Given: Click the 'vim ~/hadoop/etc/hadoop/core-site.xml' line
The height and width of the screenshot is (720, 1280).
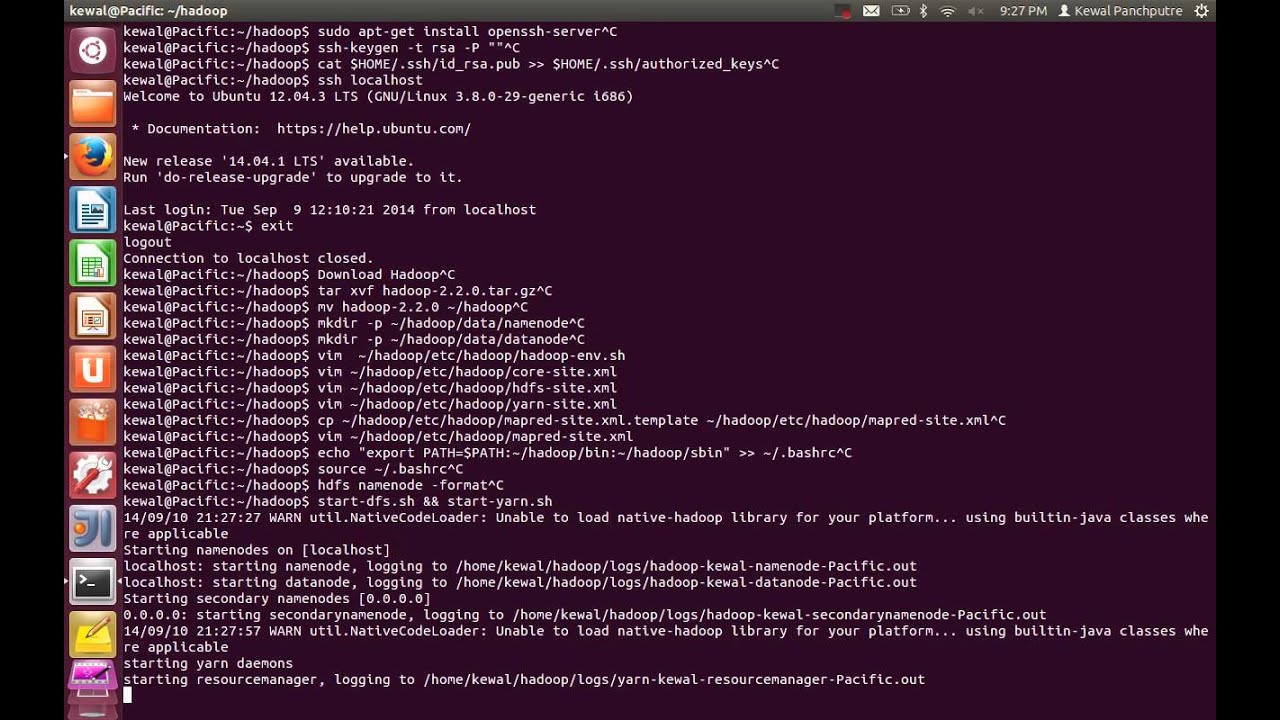Looking at the screenshot, I should point(370,372).
